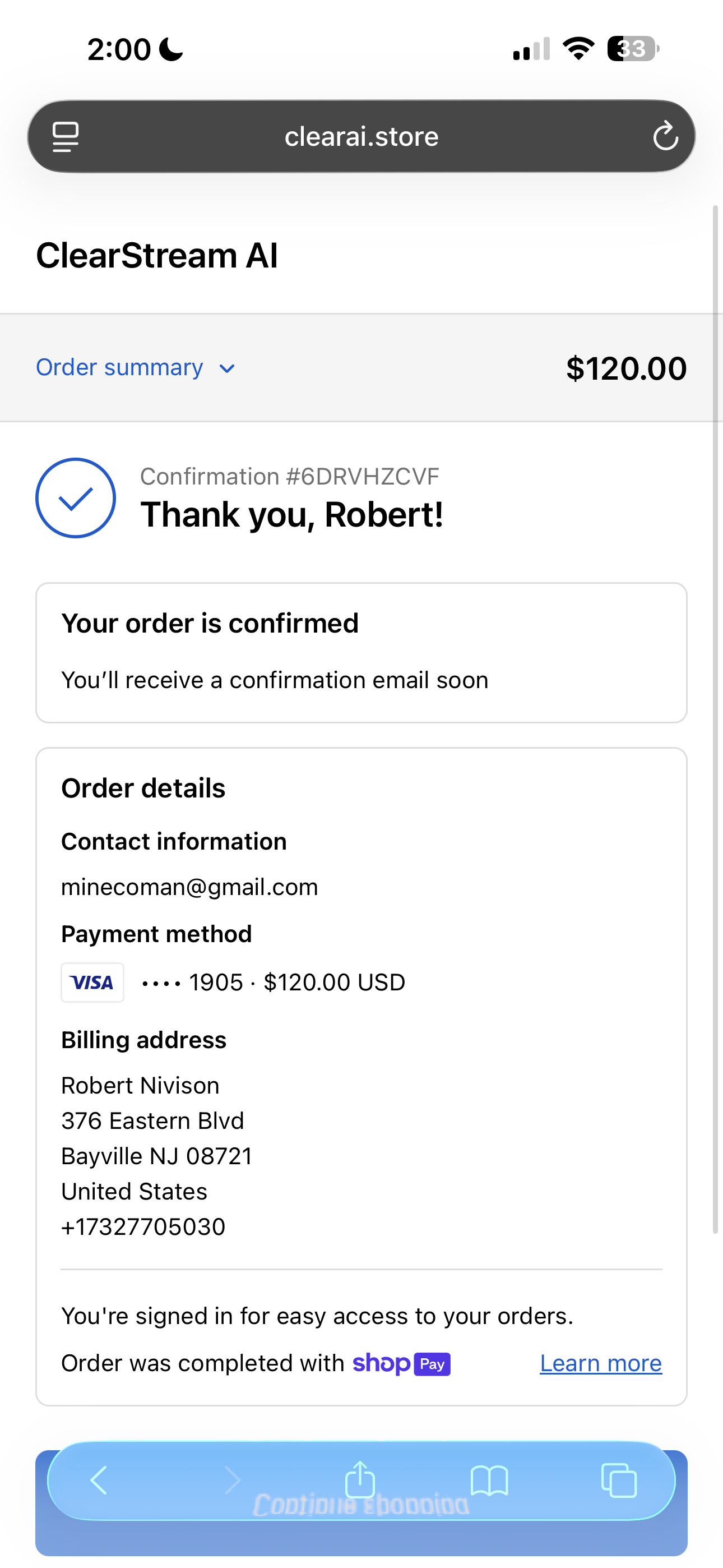This screenshot has height=1568, width=723.
Task: Tap the blue confirmation checkmark circle
Action: point(76,498)
